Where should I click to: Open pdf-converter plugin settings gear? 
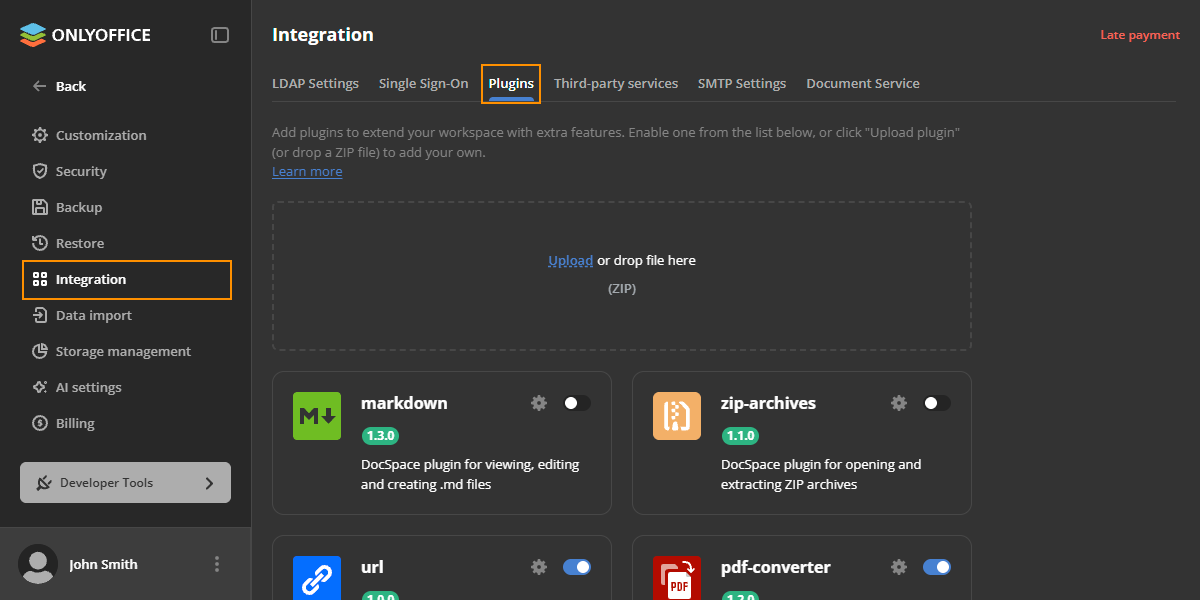(899, 567)
